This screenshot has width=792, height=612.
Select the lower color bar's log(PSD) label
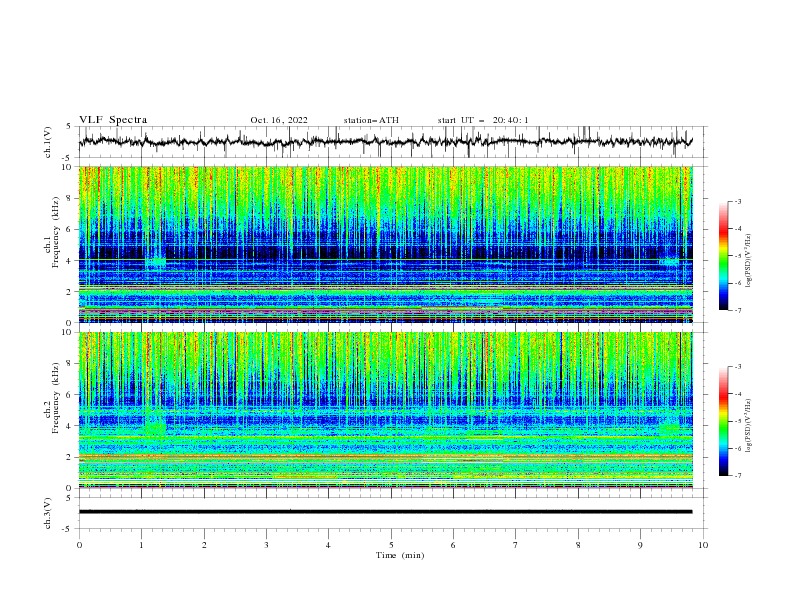click(x=749, y=425)
